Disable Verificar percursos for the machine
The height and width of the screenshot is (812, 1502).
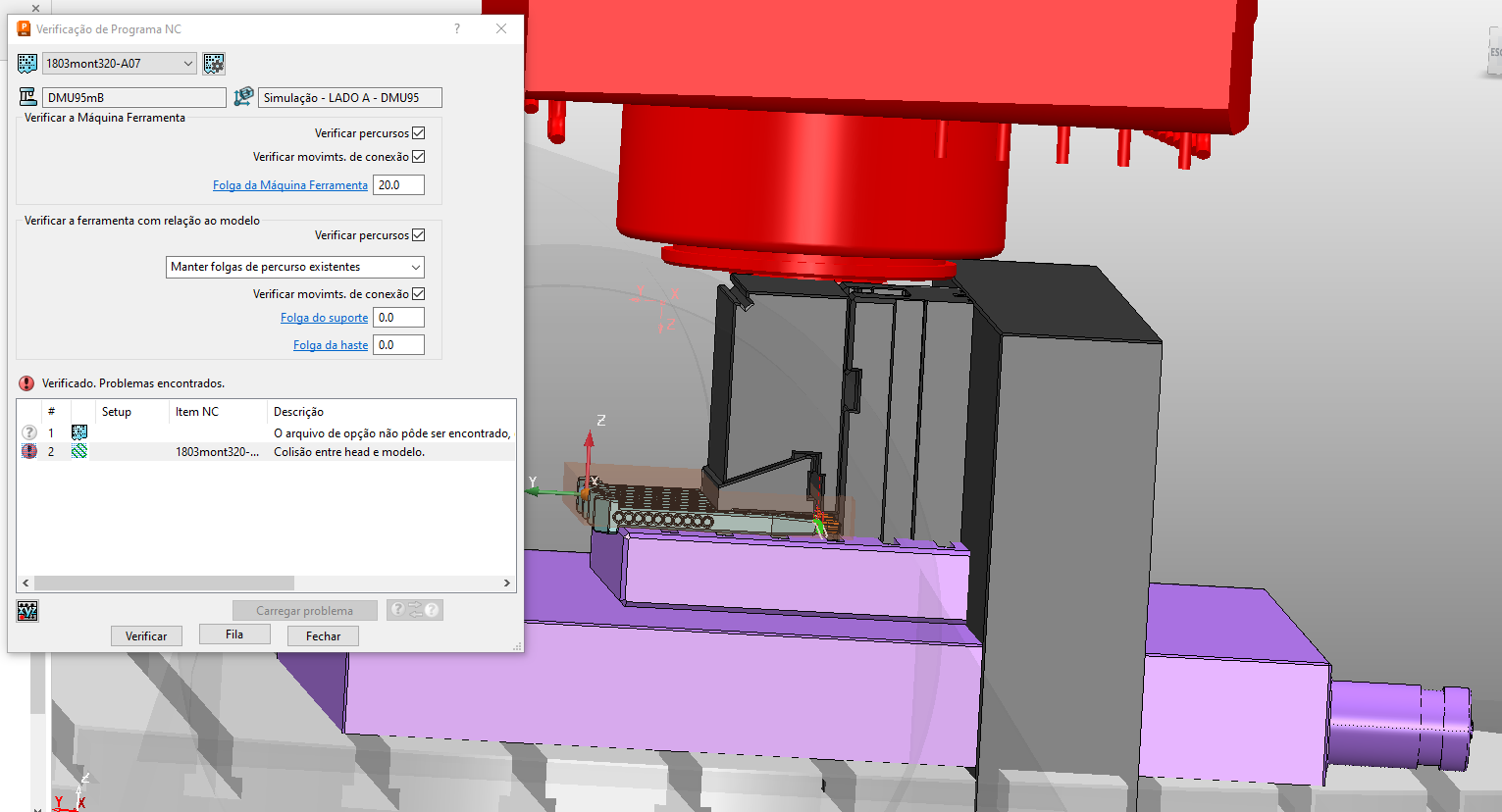pyautogui.click(x=419, y=132)
